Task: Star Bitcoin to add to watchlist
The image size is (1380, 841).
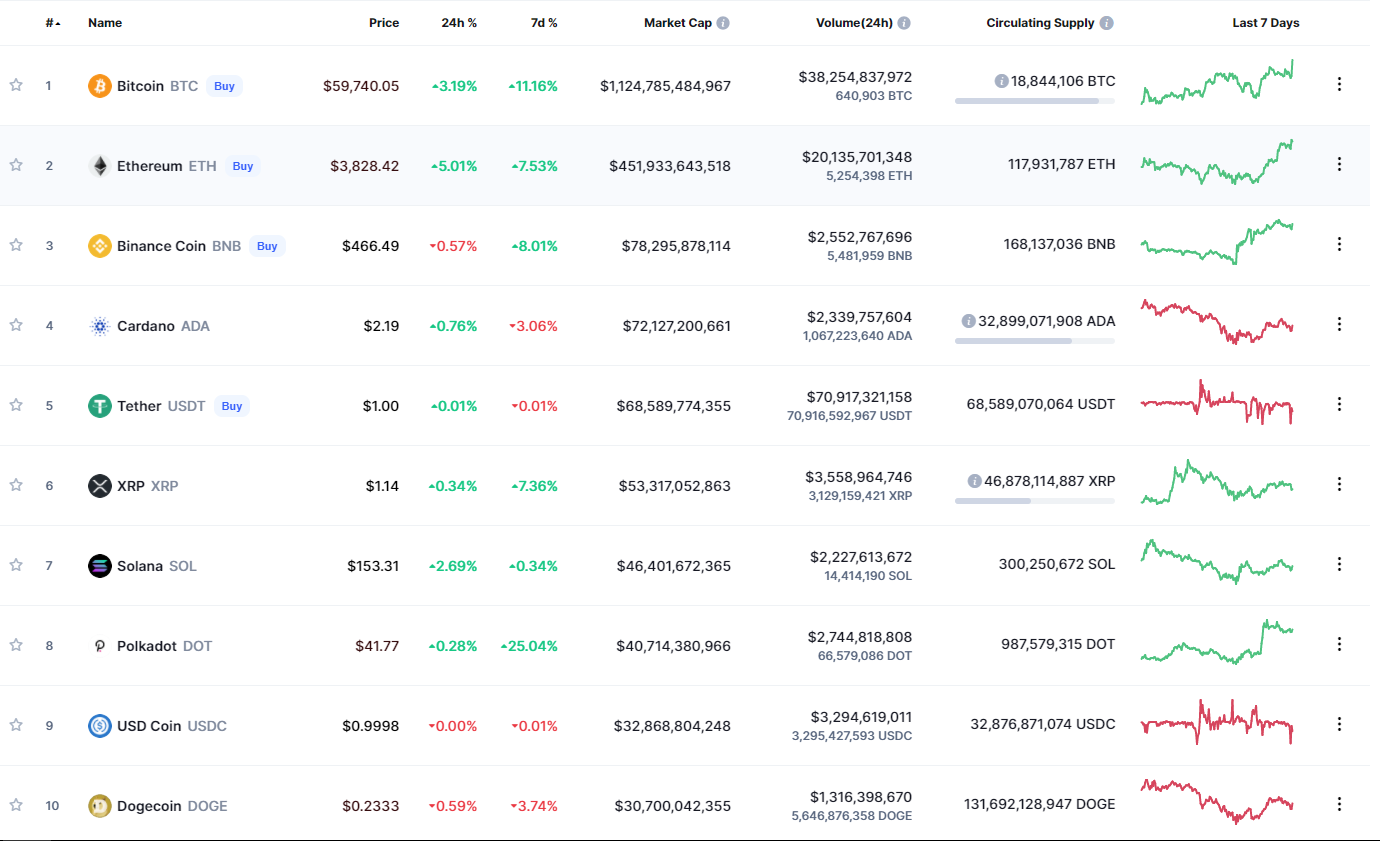Action: pyautogui.click(x=16, y=85)
